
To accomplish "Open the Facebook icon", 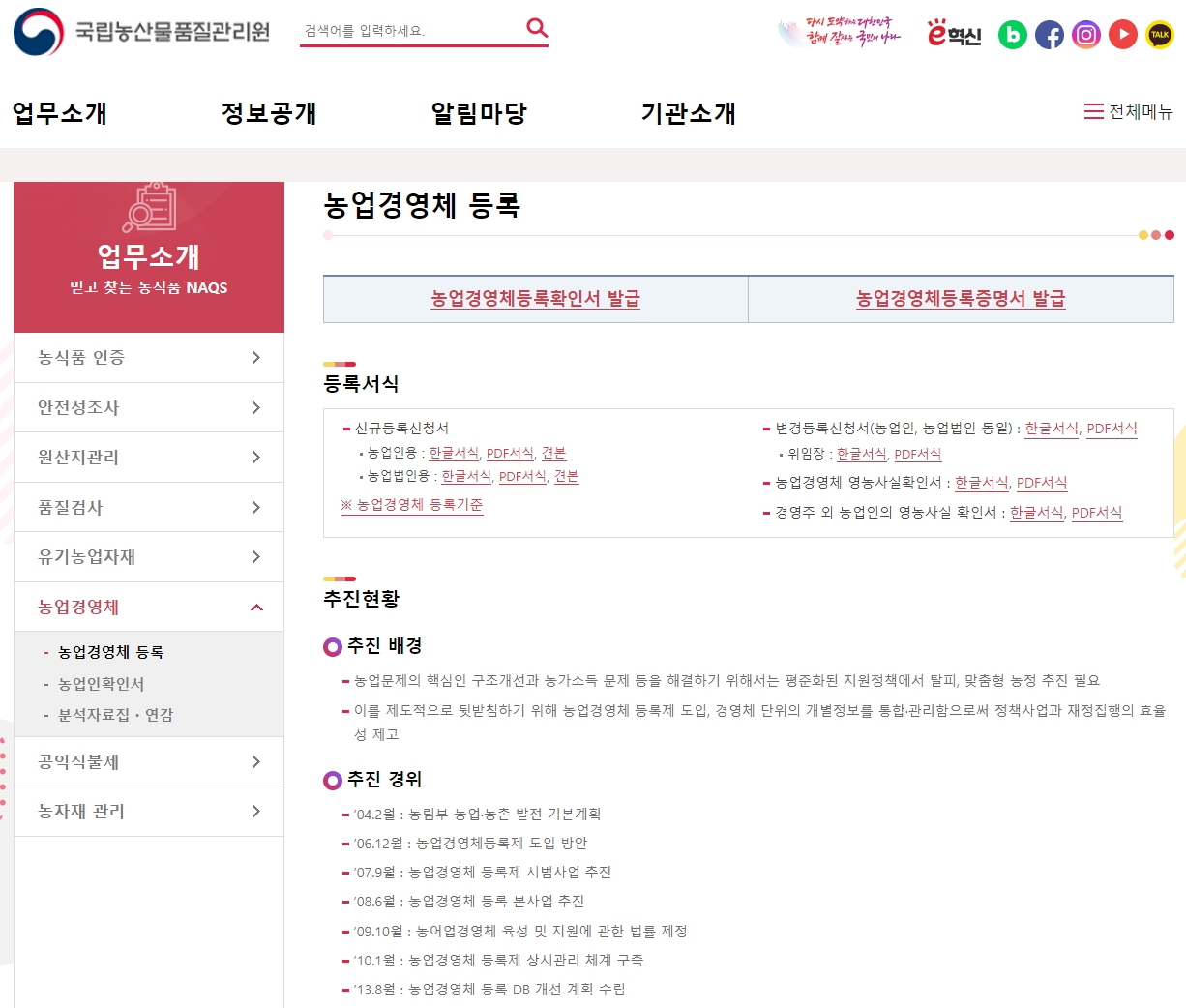I will click(x=1049, y=35).
